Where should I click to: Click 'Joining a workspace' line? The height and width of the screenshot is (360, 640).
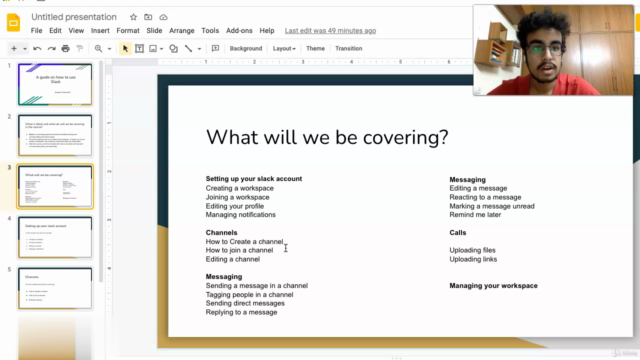[238, 197]
